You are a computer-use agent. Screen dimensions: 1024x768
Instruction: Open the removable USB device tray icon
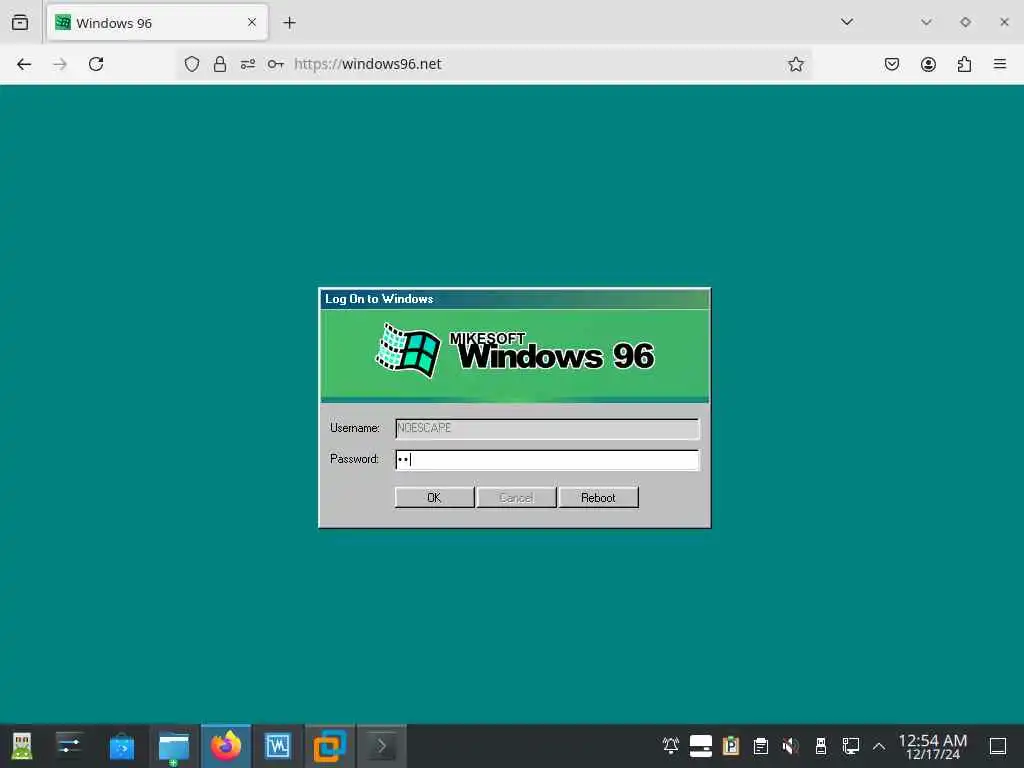pyautogui.click(x=821, y=746)
